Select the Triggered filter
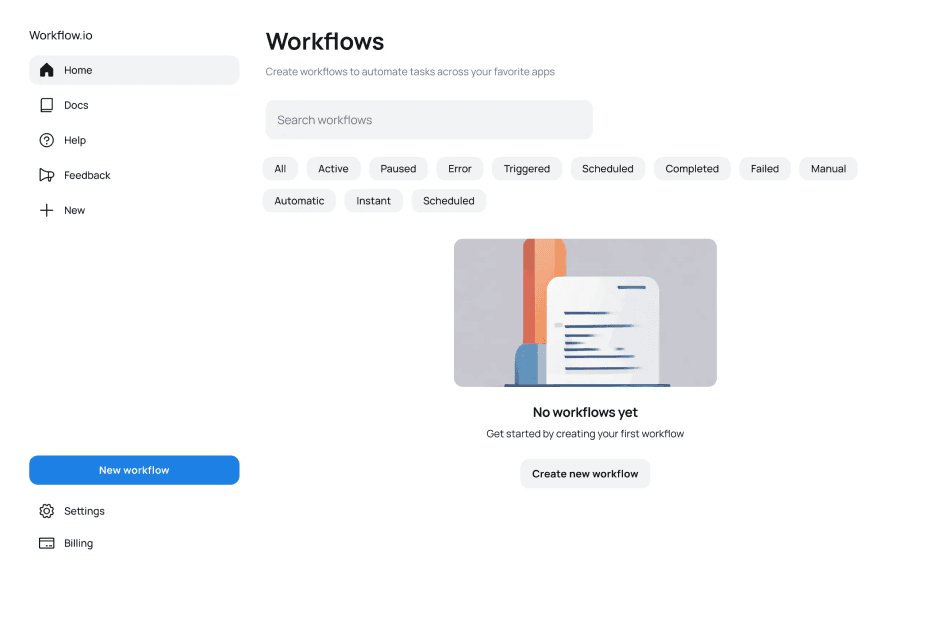935x642 pixels. click(x=526, y=168)
